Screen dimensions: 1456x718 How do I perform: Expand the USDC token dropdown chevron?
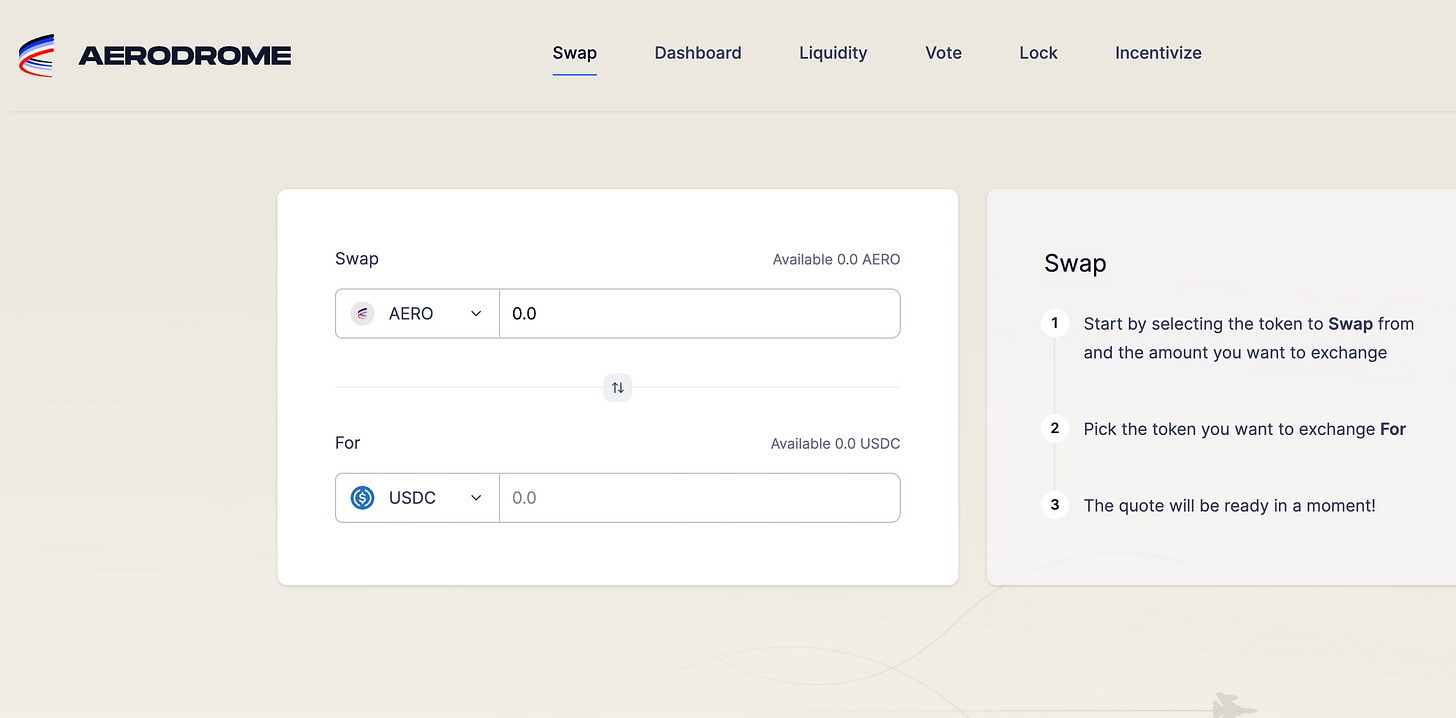coord(476,498)
